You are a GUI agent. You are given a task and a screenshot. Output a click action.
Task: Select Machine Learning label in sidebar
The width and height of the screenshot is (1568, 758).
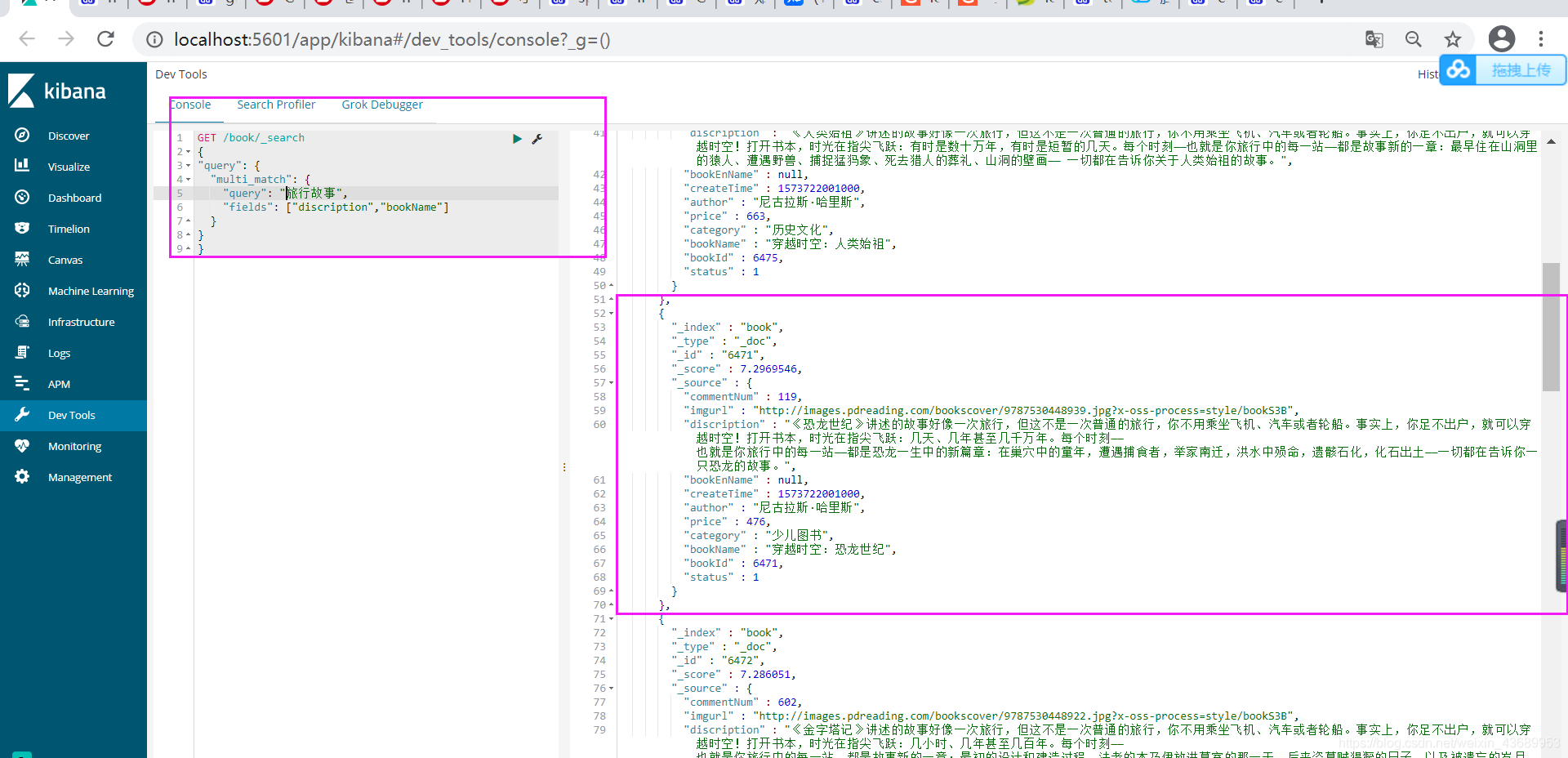click(x=91, y=291)
